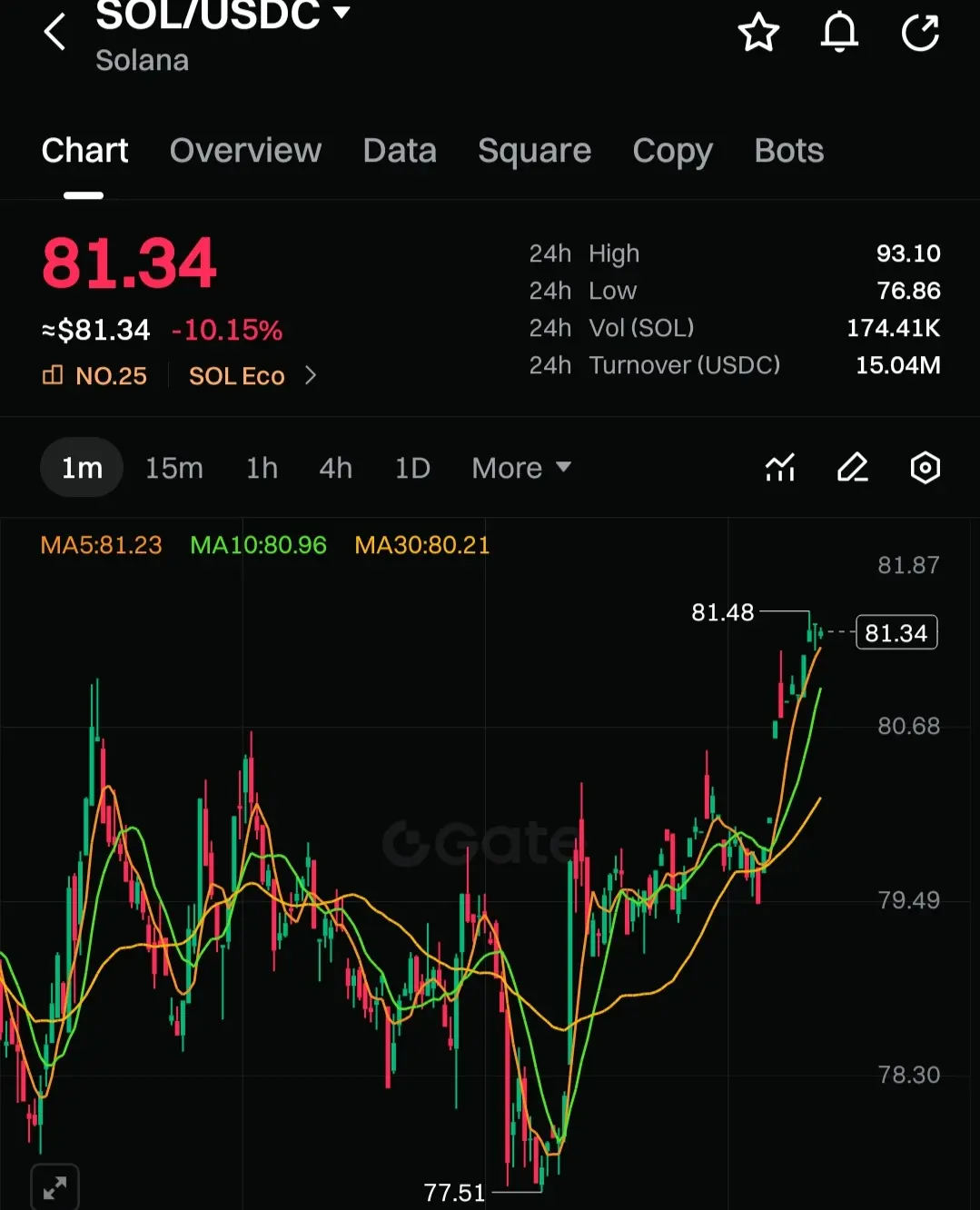Screen dimensions: 980x1210
Task: Open SOL Eco chevron arrow
Action: 311,375
